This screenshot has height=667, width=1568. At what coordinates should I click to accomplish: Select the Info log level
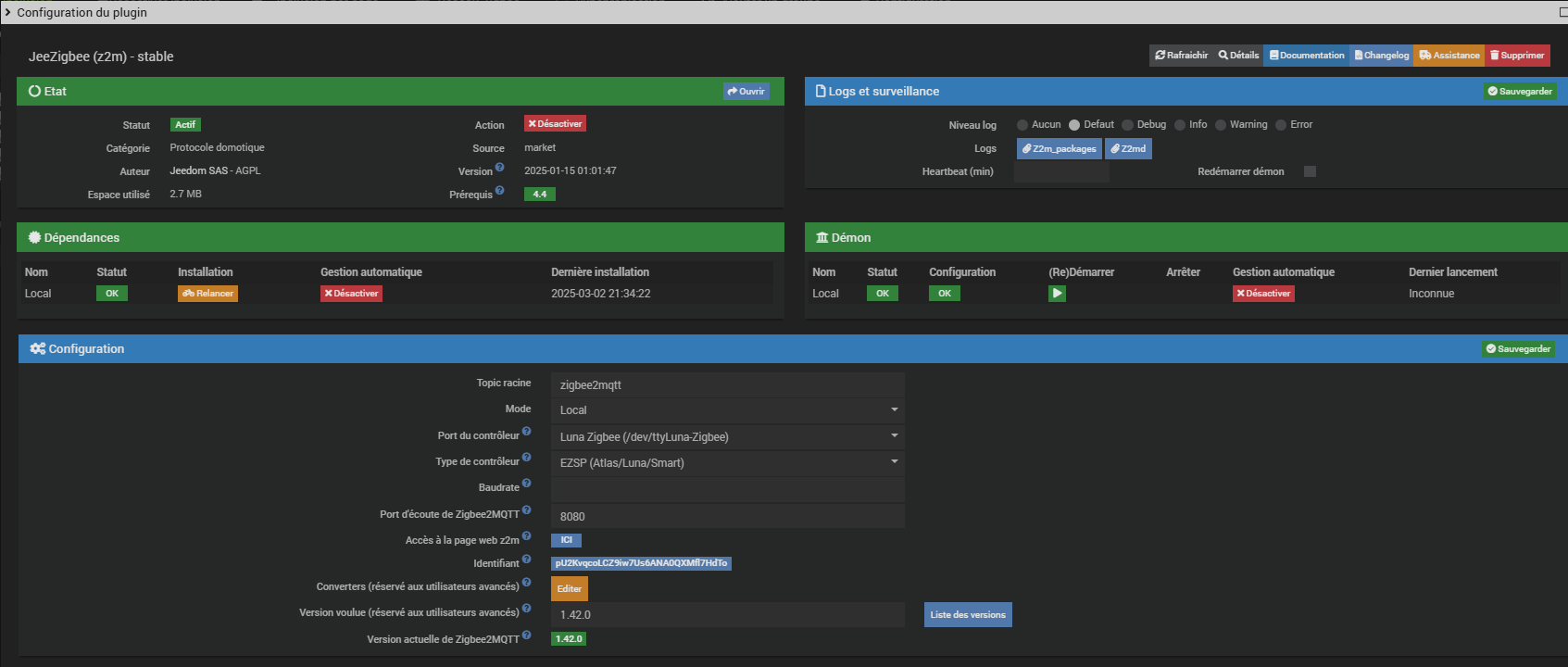pyautogui.click(x=1180, y=125)
